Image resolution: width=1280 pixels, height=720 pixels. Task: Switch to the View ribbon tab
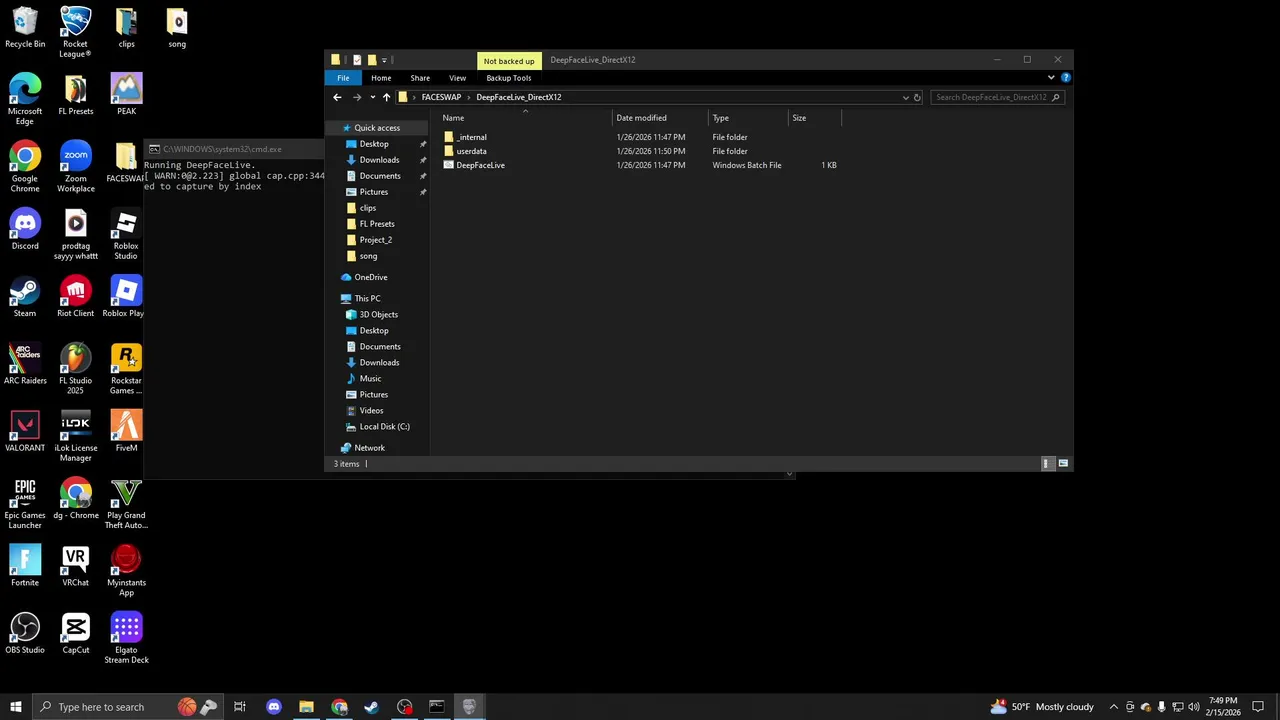457,78
